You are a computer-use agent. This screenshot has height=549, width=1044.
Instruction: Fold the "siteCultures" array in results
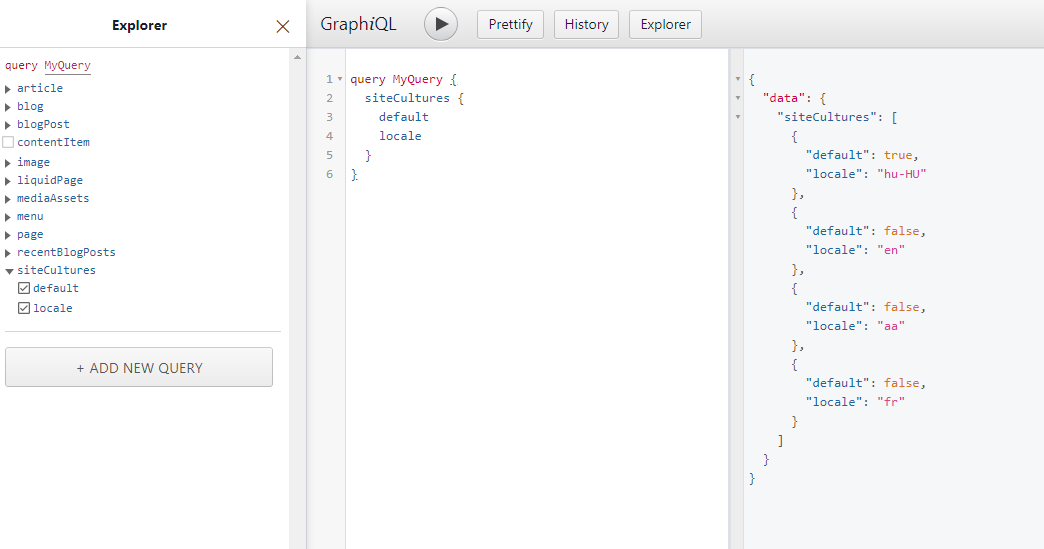click(738, 117)
